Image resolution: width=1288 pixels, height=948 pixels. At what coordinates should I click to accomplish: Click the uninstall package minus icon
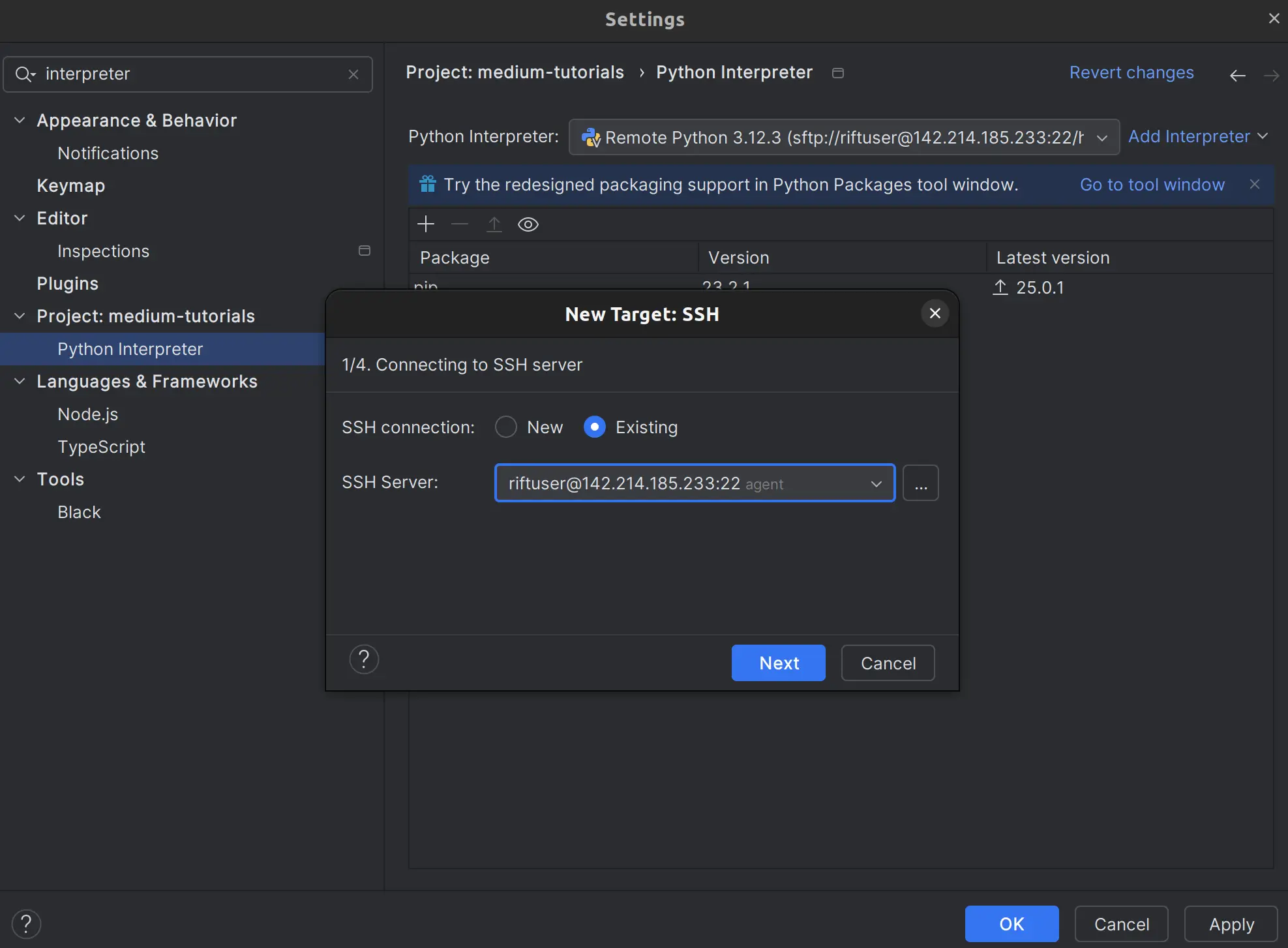(460, 224)
